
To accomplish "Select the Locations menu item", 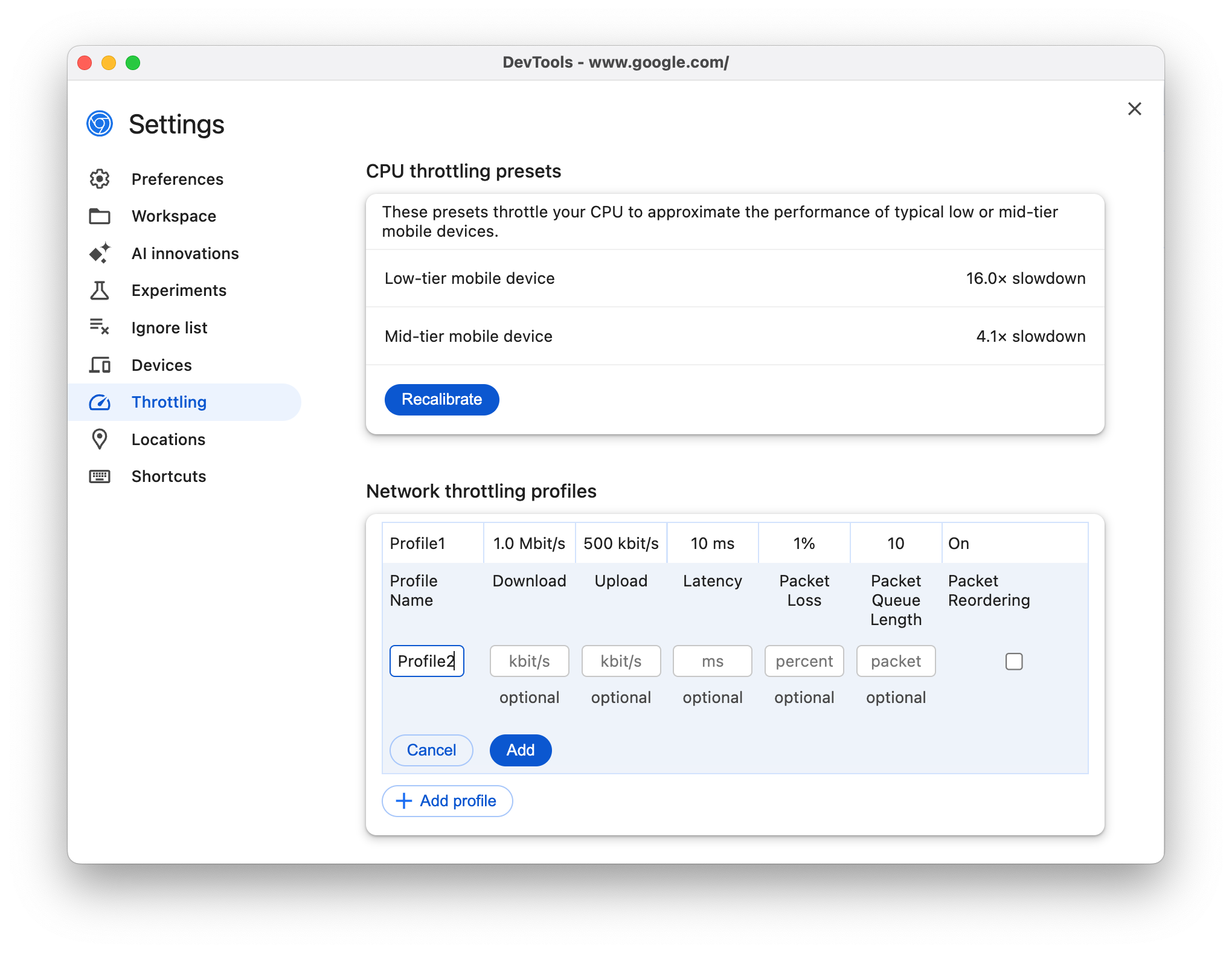I will click(168, 439).
